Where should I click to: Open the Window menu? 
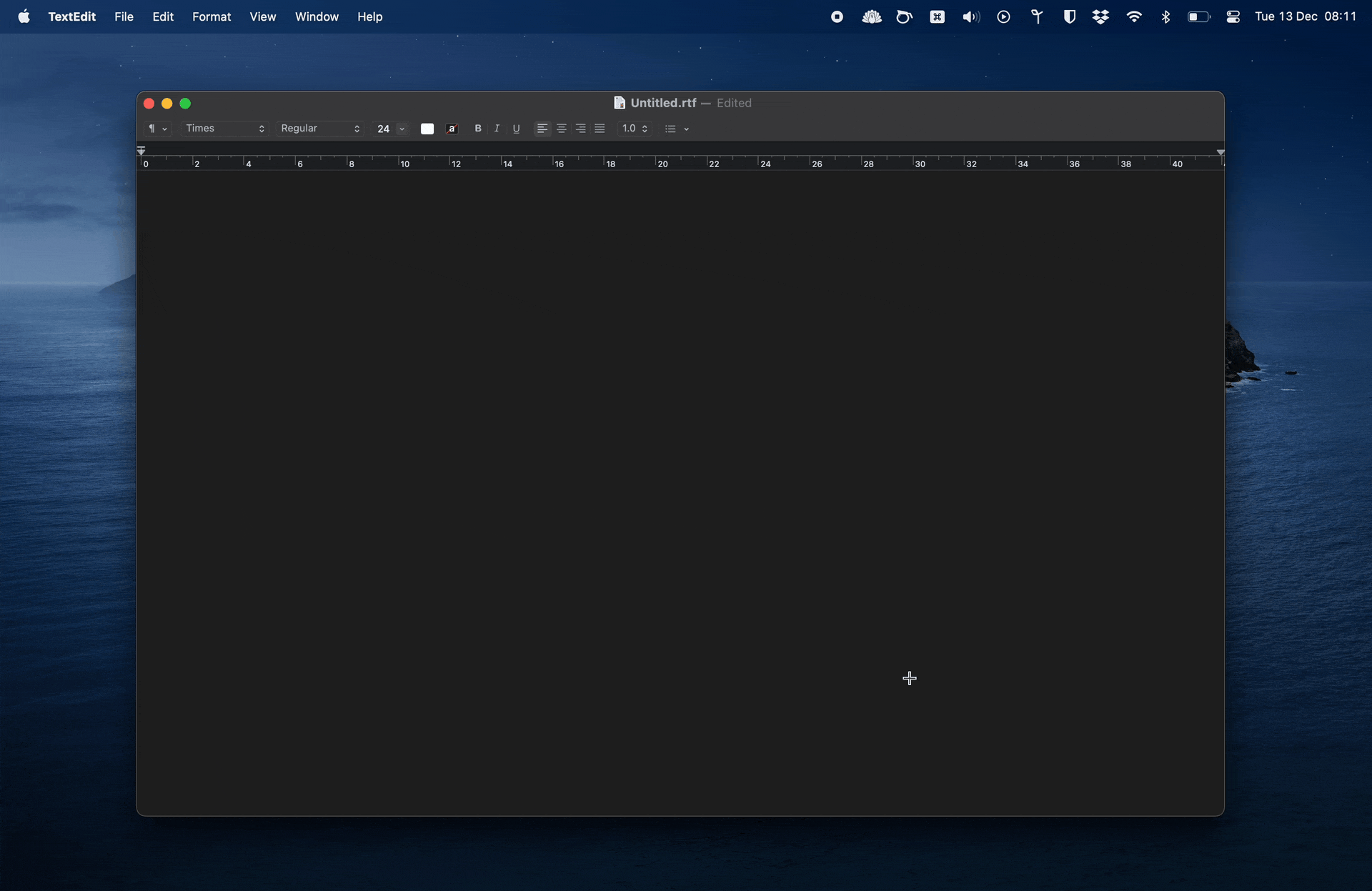coord(317,16)
